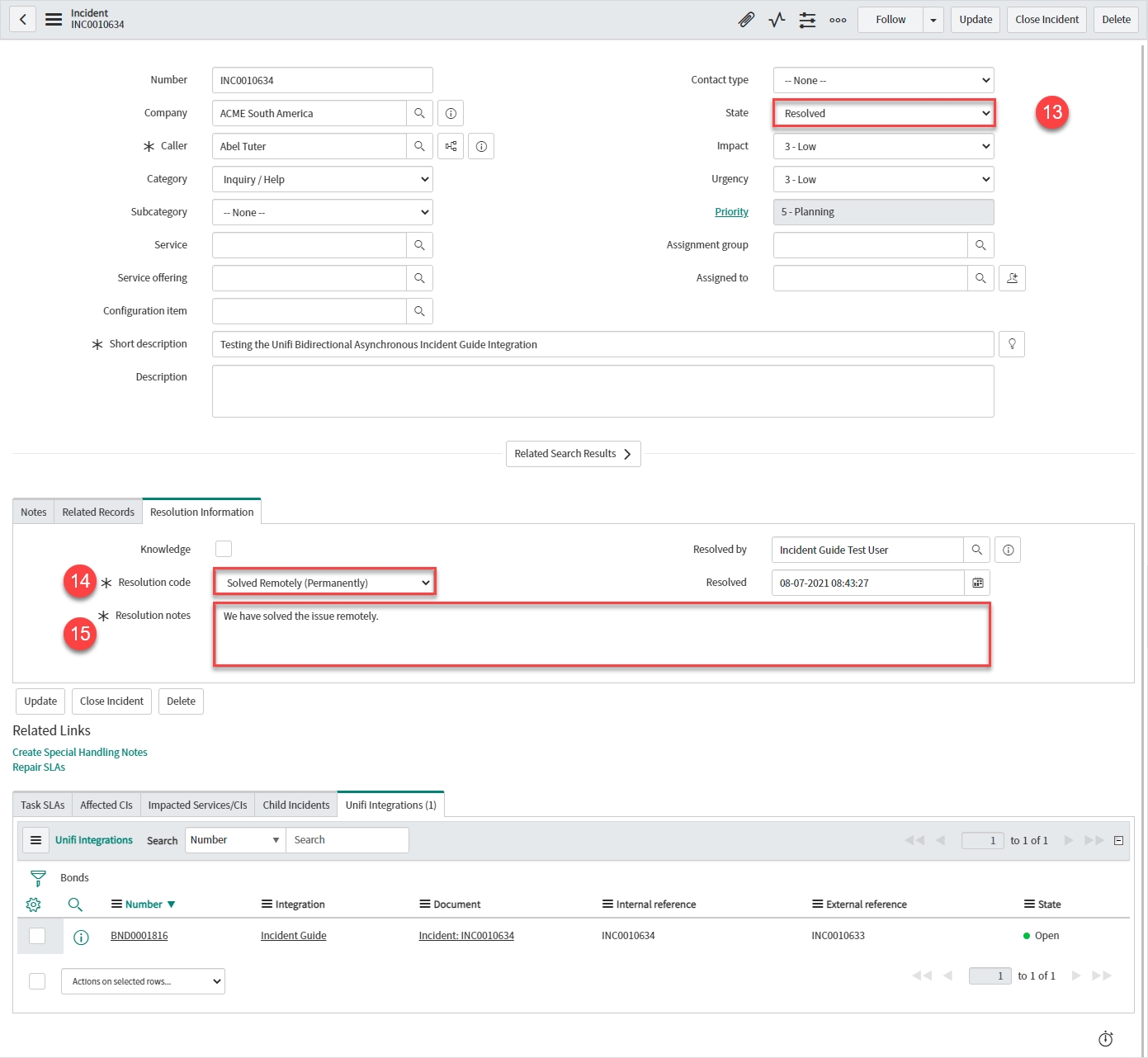Open the State dropdown showing Resolved
This screenshot has width=1148, height=1058.
884,113
